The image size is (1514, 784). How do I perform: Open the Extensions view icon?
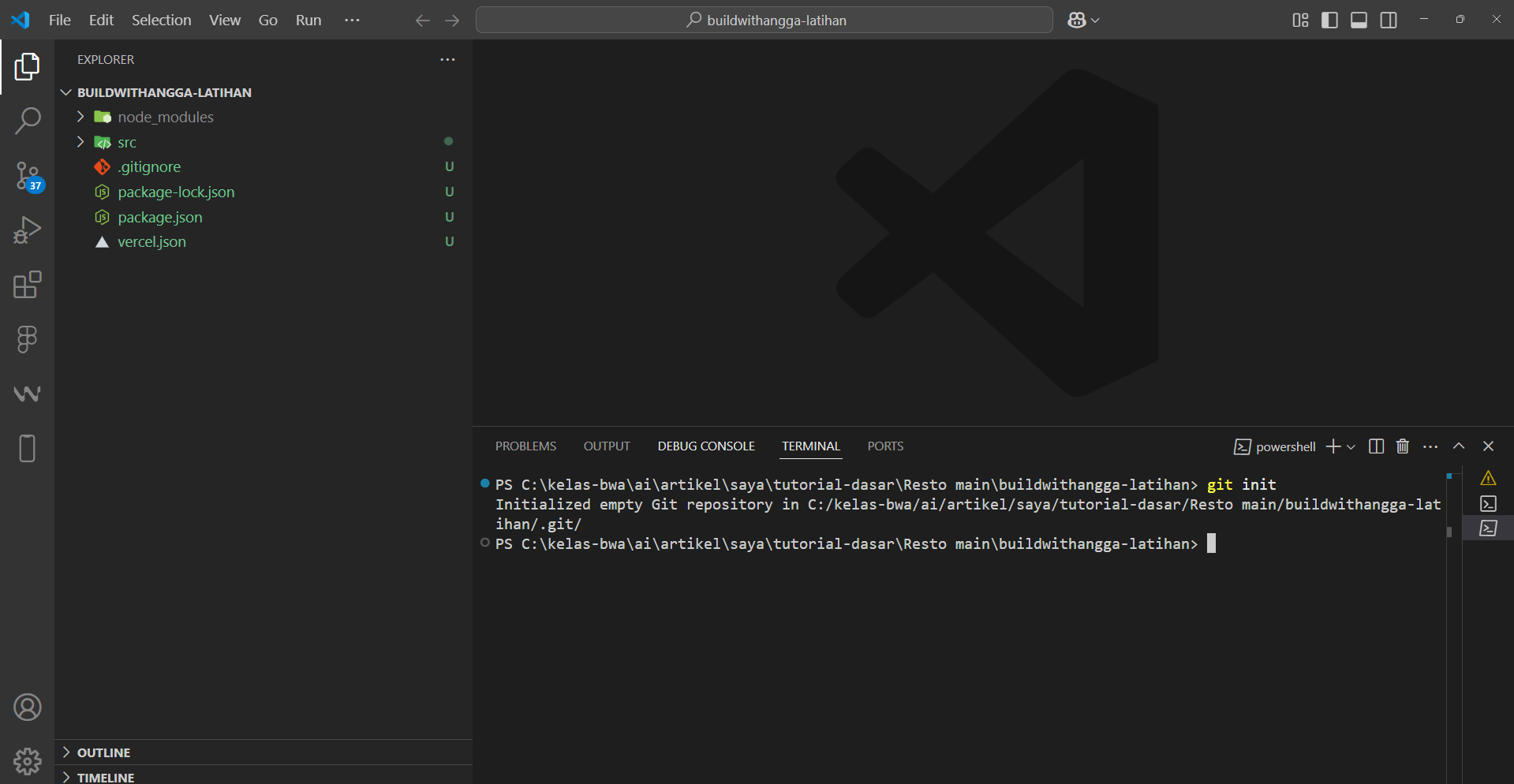[27, 285]
